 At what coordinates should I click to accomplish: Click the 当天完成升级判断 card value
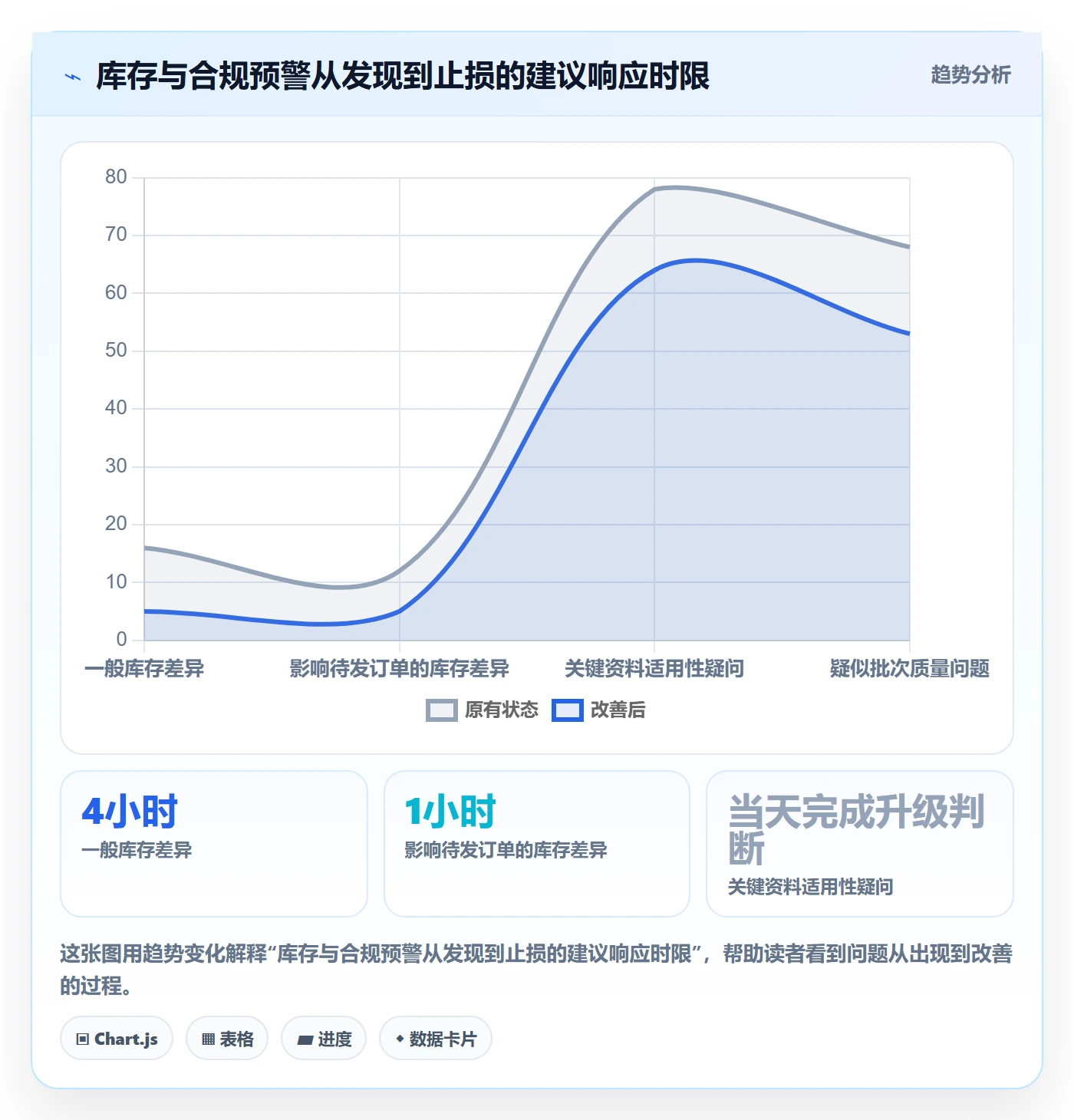[x=856, y=830]
